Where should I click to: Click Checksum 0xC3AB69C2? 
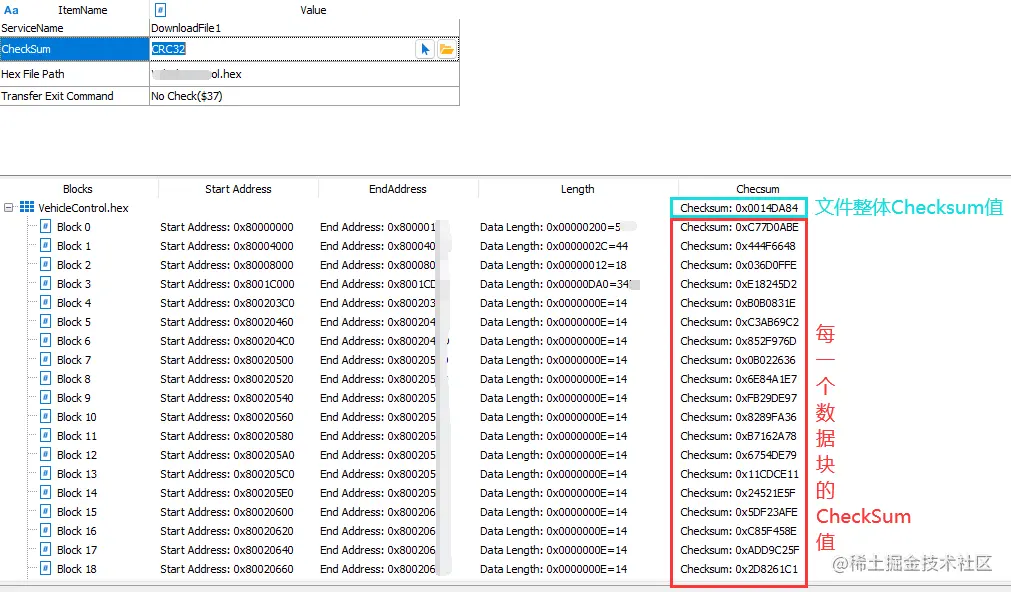pos(739,322)
